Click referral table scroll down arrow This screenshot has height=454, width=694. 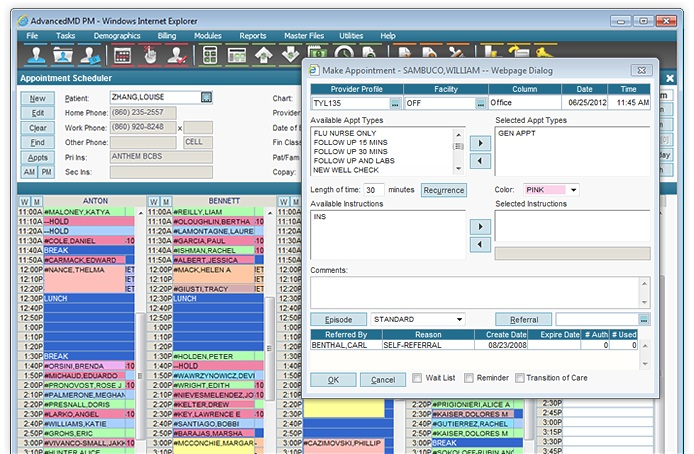pyautogui.click(x=645, y=364)
